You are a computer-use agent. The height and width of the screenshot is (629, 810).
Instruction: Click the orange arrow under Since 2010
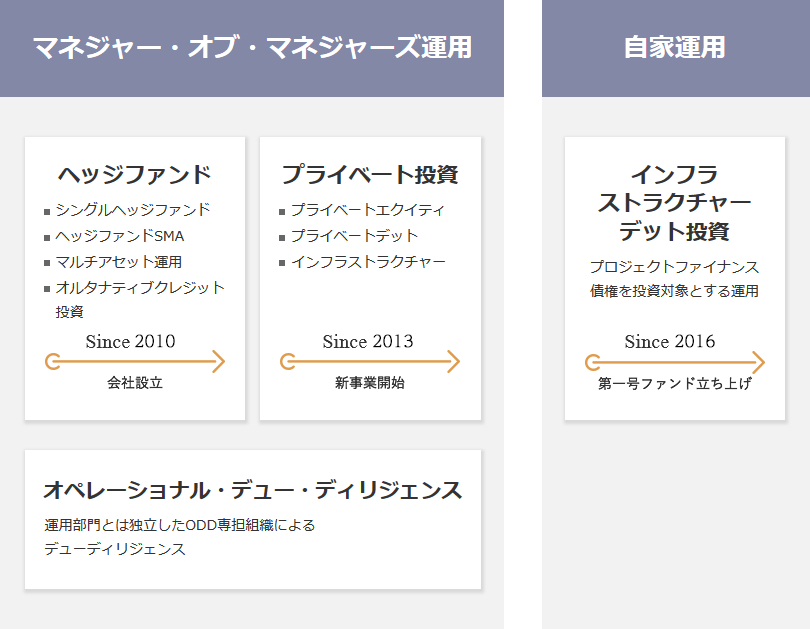[x=135, y=362]
